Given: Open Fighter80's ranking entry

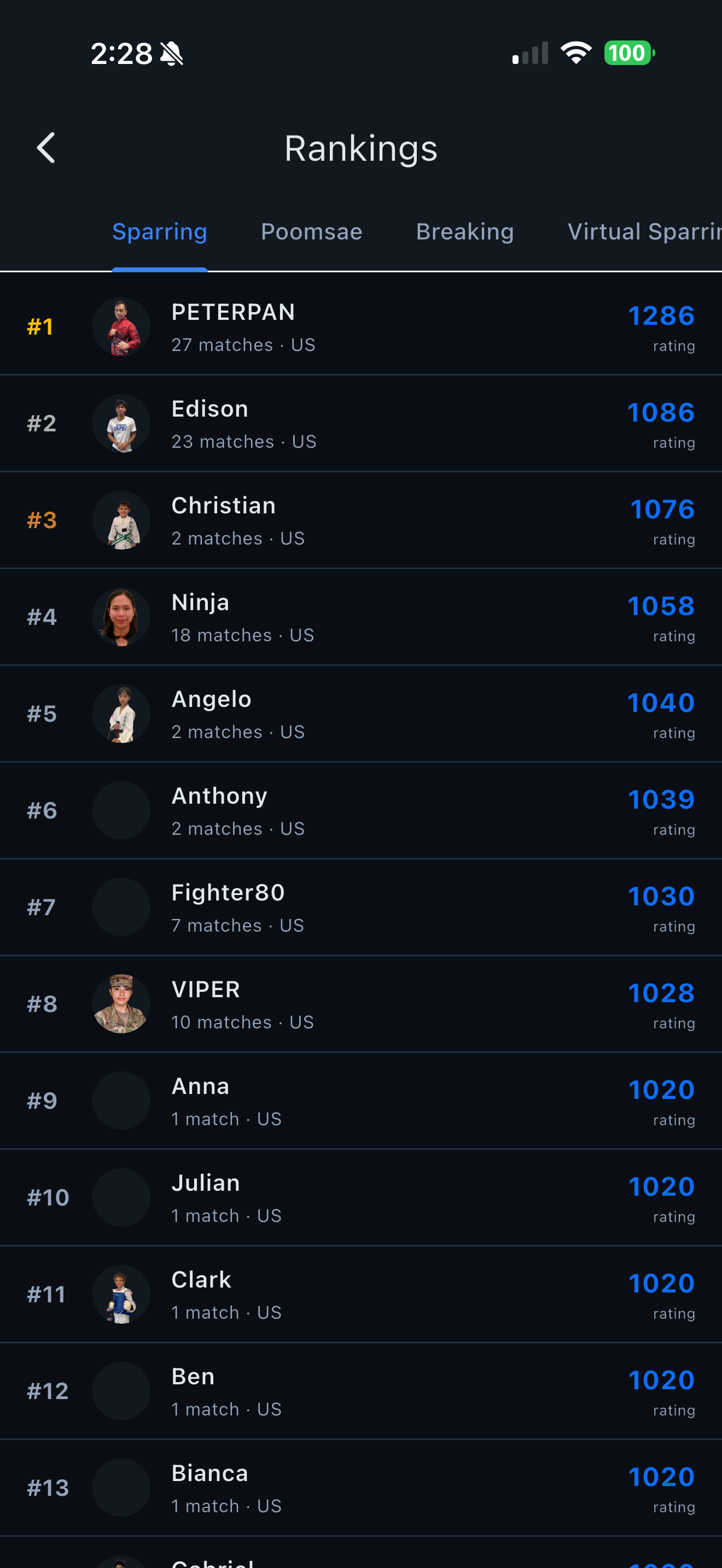Looking at the screenshot, I should pos(361,908).
